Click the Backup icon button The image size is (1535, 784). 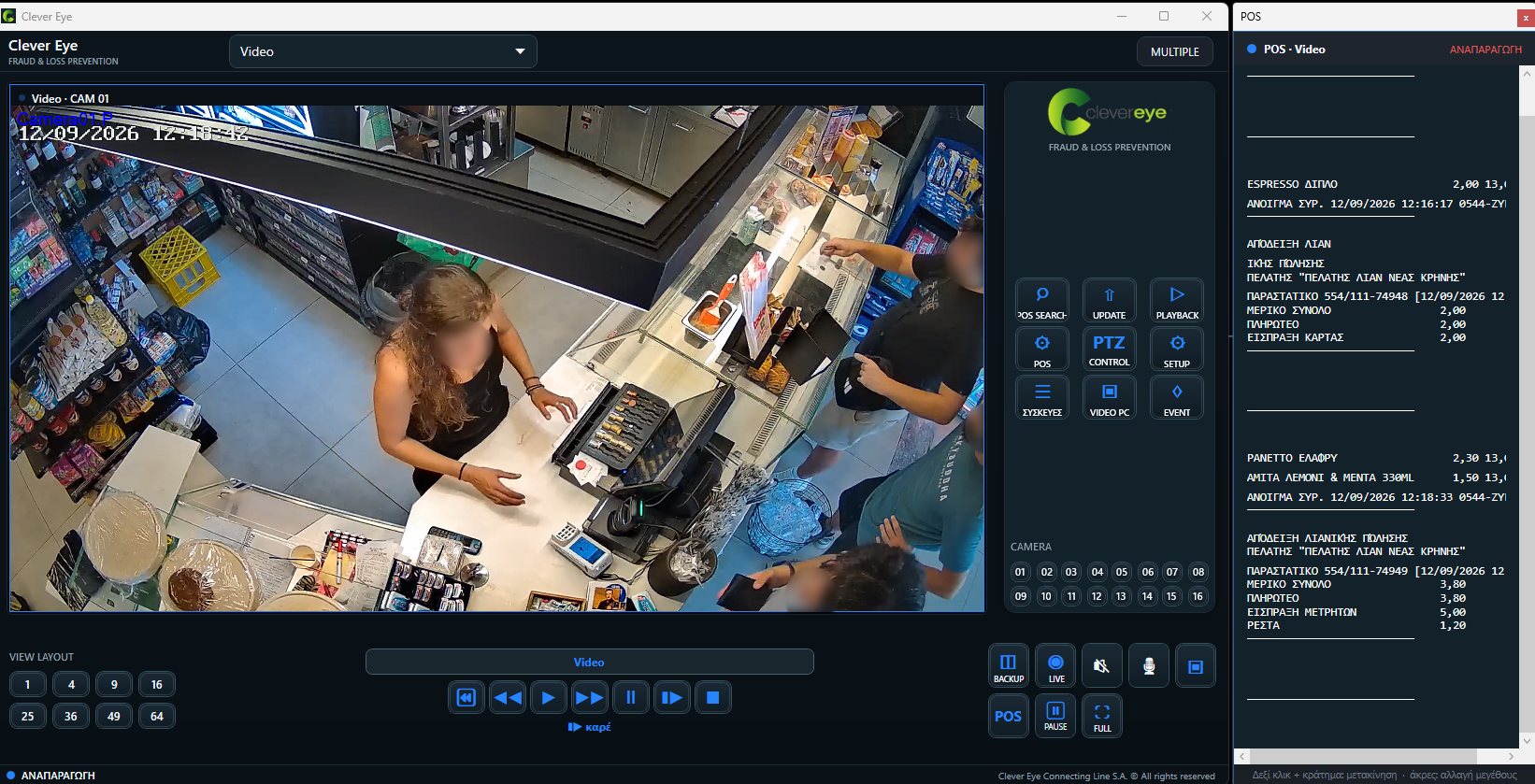[1009, 666]
